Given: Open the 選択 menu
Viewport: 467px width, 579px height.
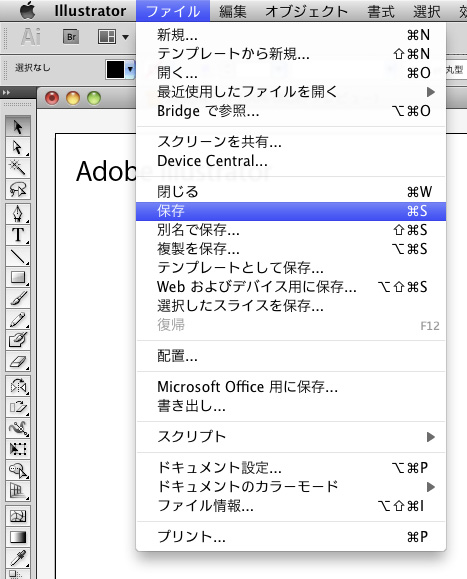Looking at the screenshot, I should coord(427,11).
